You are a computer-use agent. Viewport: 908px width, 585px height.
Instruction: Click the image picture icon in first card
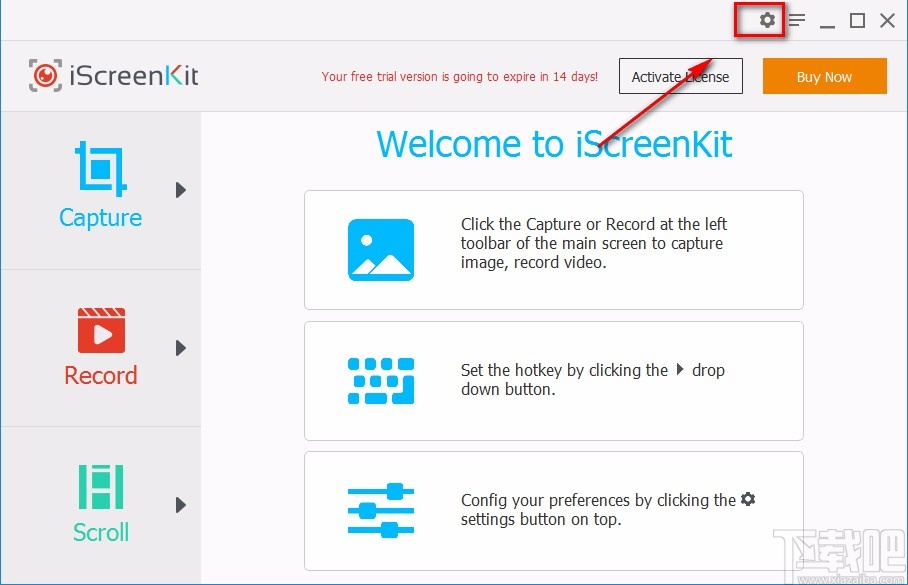click(x=381, y=250)
